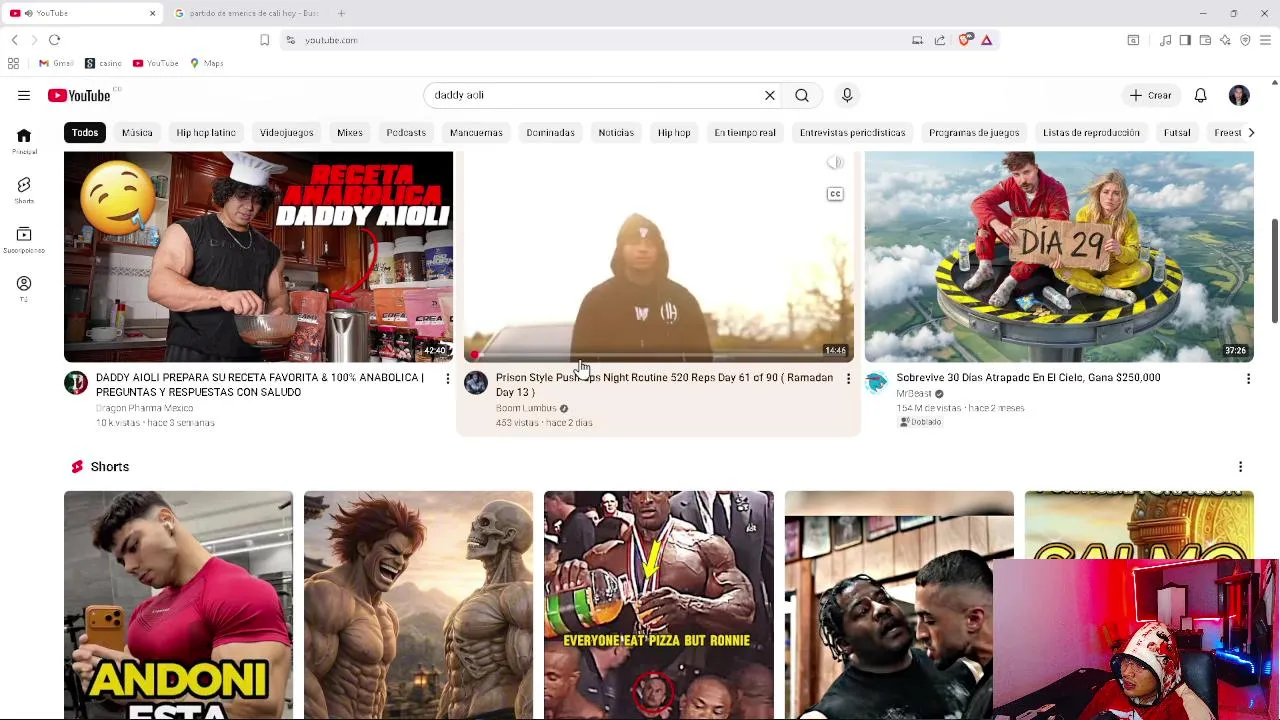Open Sobrevive 30 Días Atrapado title

click(x=1028, y=378)
